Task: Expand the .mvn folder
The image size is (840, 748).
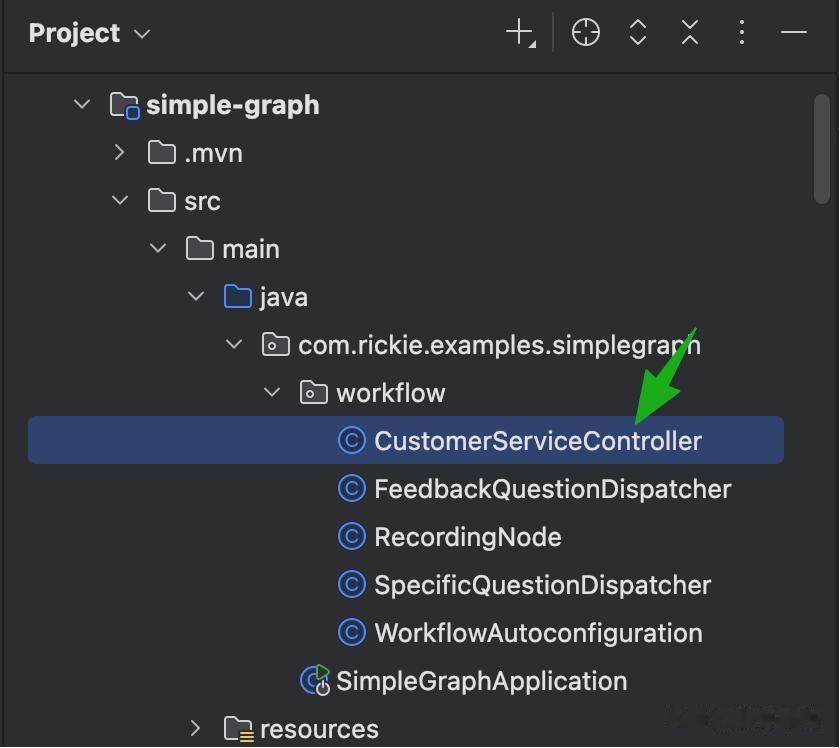Action: [120, 153]
